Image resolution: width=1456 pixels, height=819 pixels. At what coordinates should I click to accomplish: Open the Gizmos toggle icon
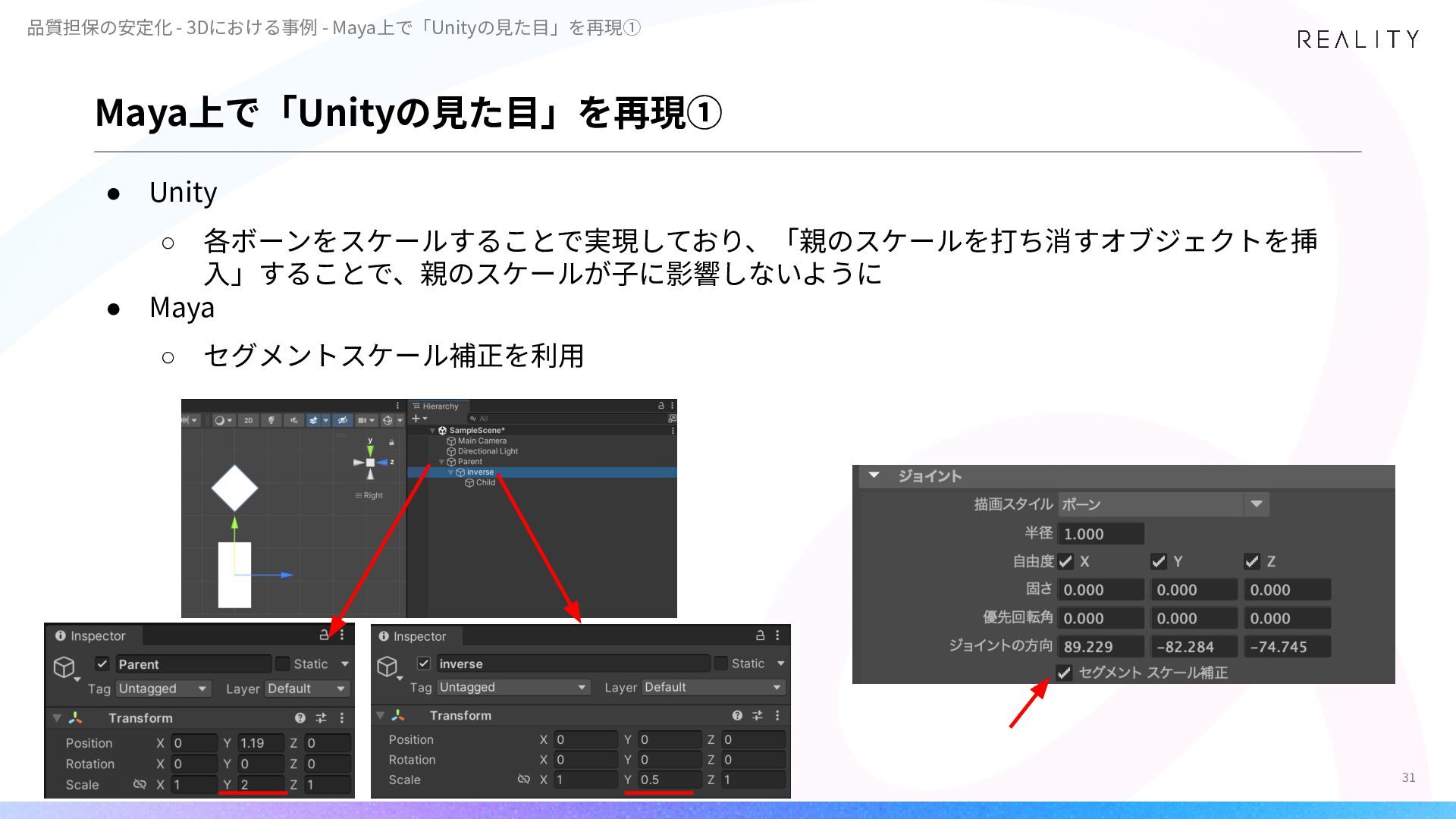[388, 420]
